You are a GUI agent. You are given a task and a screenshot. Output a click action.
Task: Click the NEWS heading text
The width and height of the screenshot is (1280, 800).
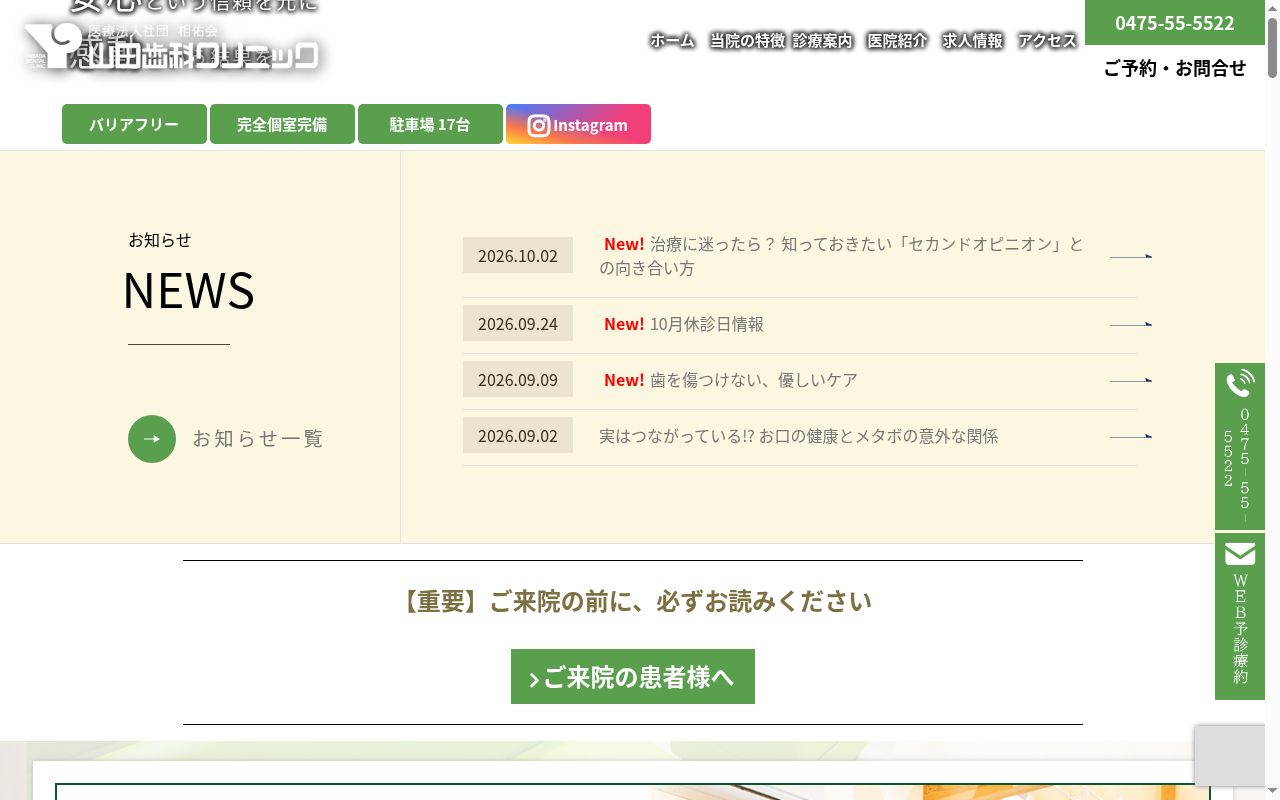click(x=188, y=290)
